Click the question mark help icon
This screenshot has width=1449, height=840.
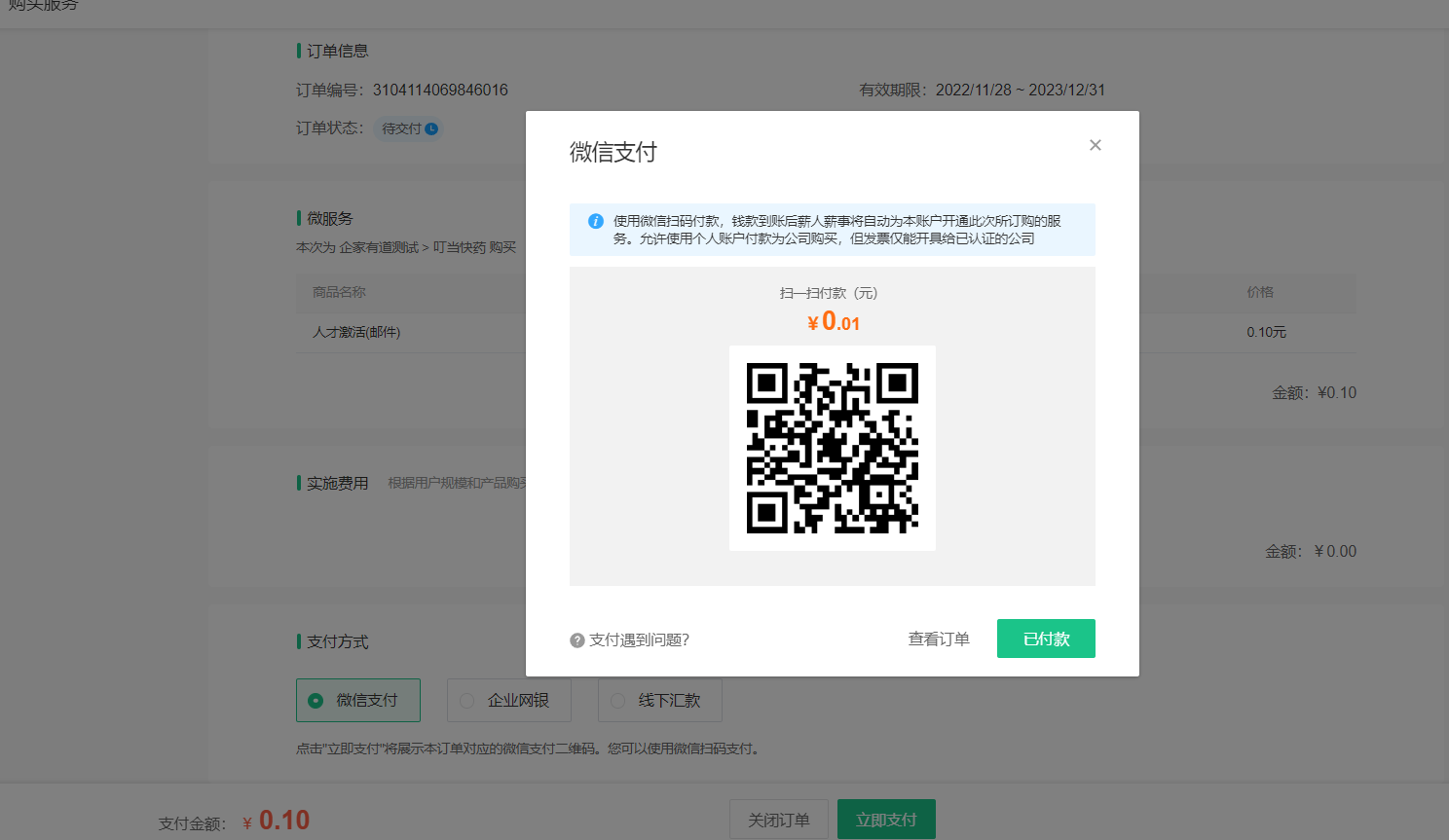pos(577,640)
